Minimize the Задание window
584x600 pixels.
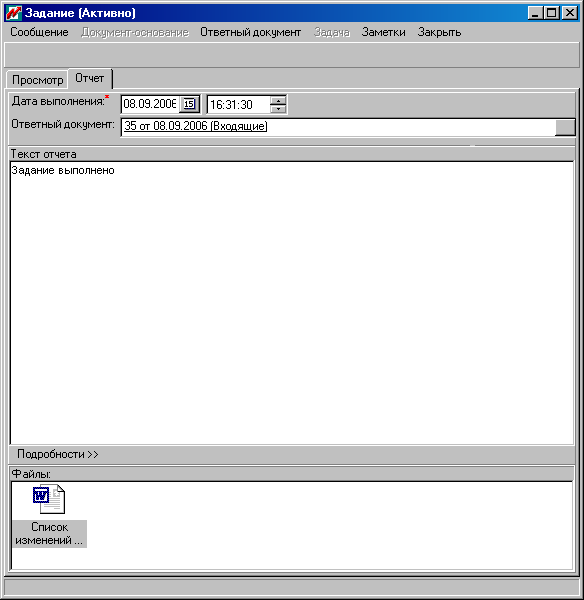point(535,13)
